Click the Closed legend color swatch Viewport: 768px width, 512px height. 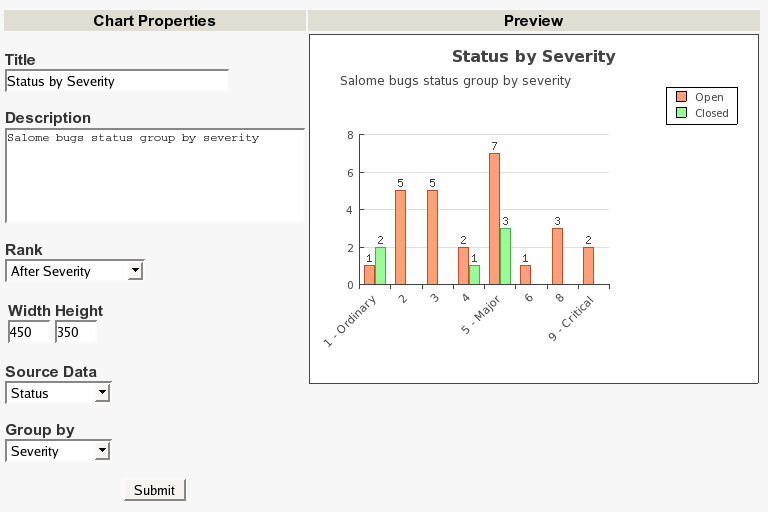coord(681,113)
